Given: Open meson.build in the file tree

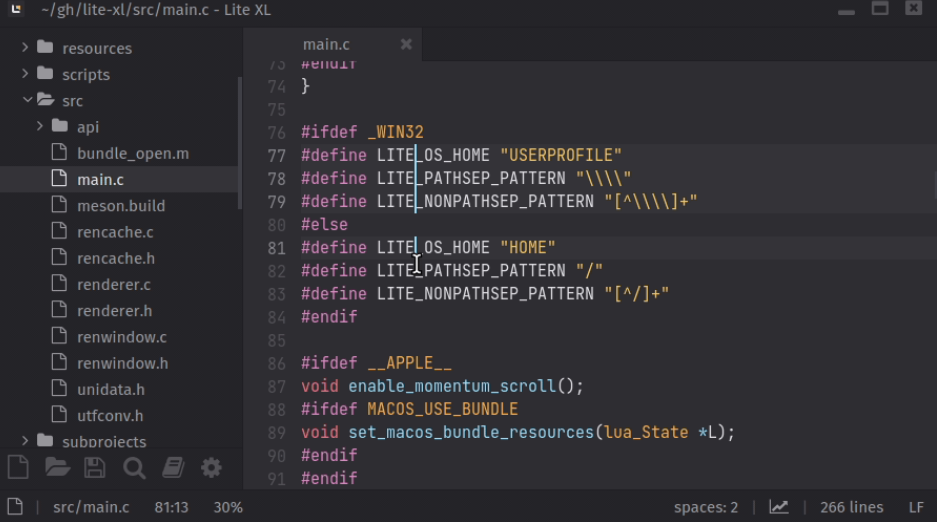Looking at the screenshot, I should coord(121,205).
